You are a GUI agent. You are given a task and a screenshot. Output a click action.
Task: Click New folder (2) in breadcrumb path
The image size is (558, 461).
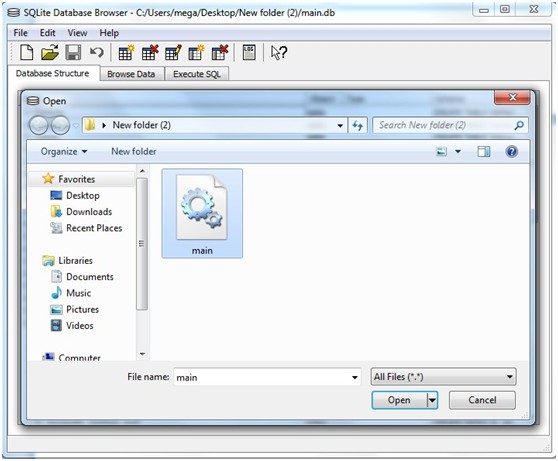point(142,125)
